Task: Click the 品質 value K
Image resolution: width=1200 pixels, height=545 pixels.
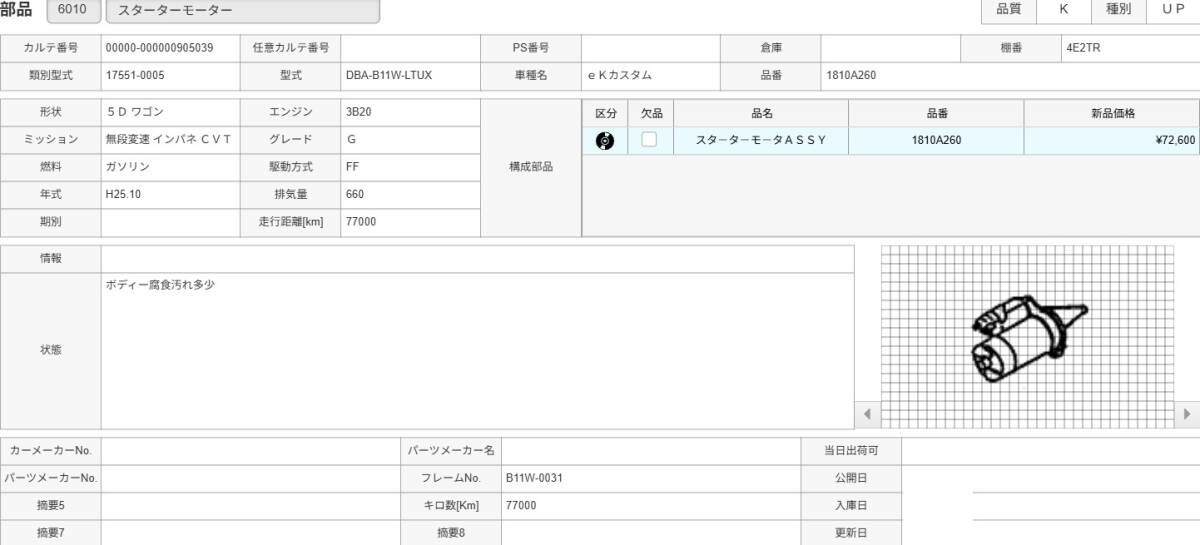Action: point(1063,9)
